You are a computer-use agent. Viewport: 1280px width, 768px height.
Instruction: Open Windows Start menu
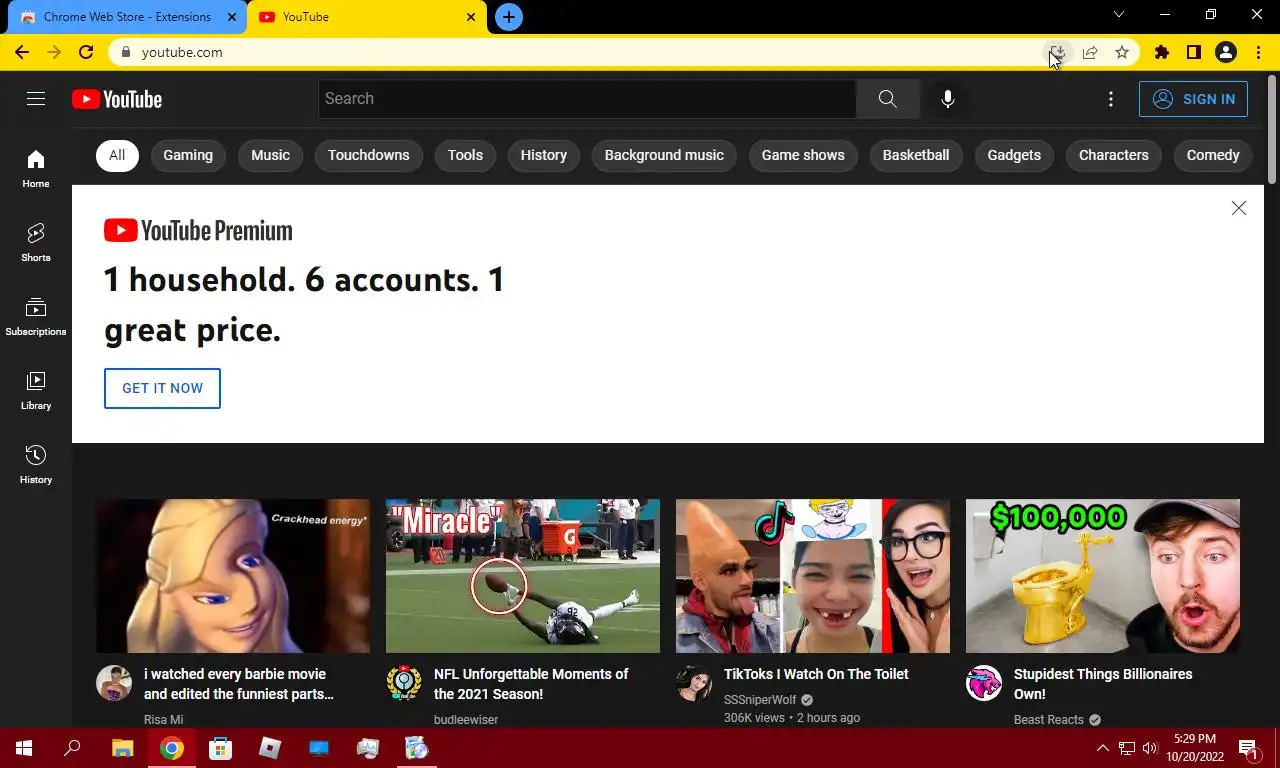(24, 748)
